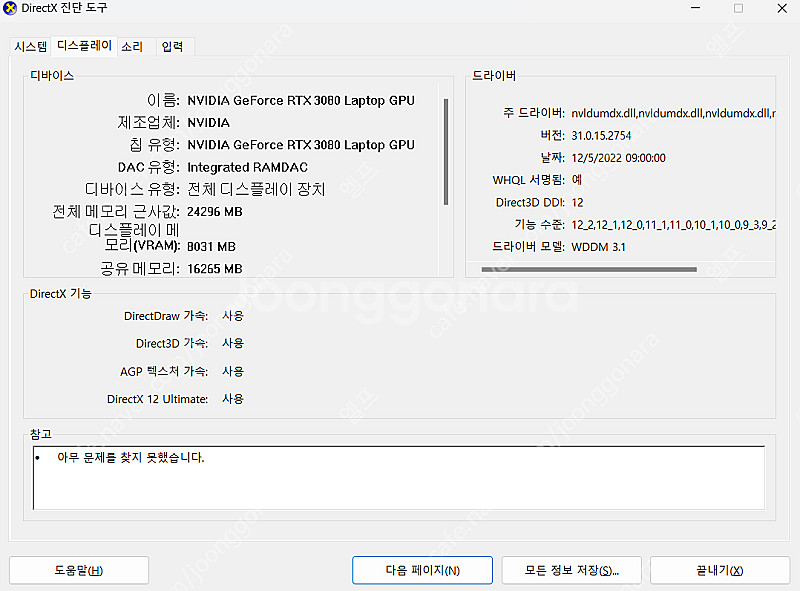This screenshot has width=800, height=591.
Task: Select Integrated RAMDAC value
Action: pos(247,167)
